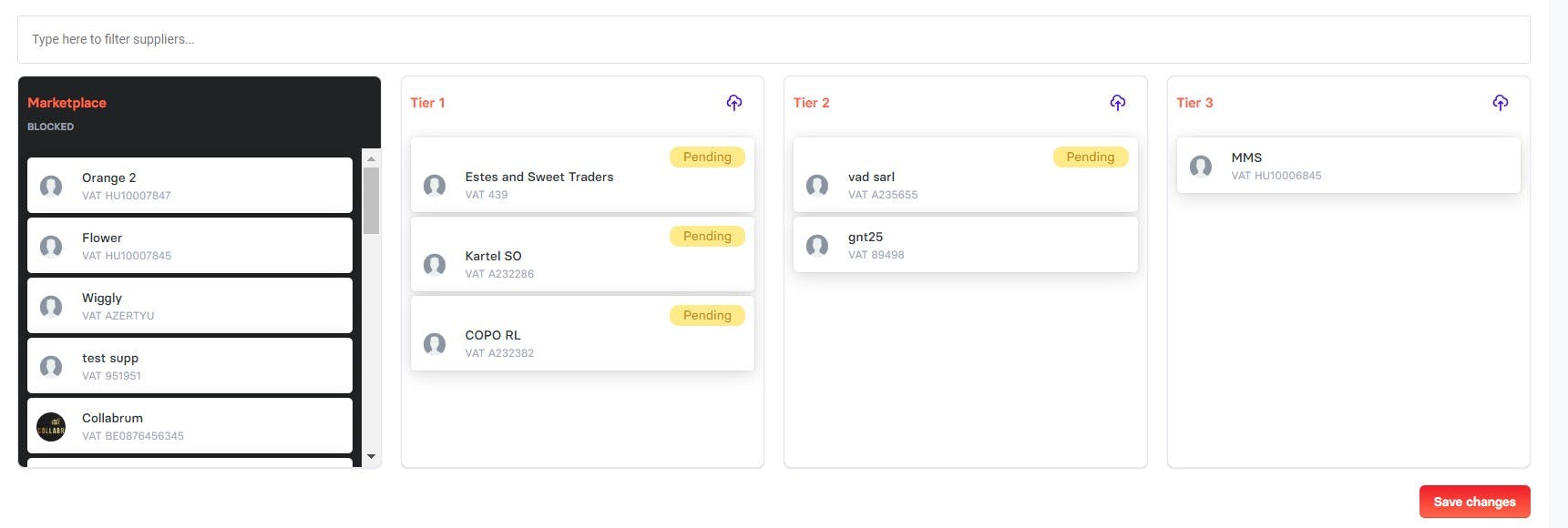Select the Wiggly supplier card

click(190, 306)
